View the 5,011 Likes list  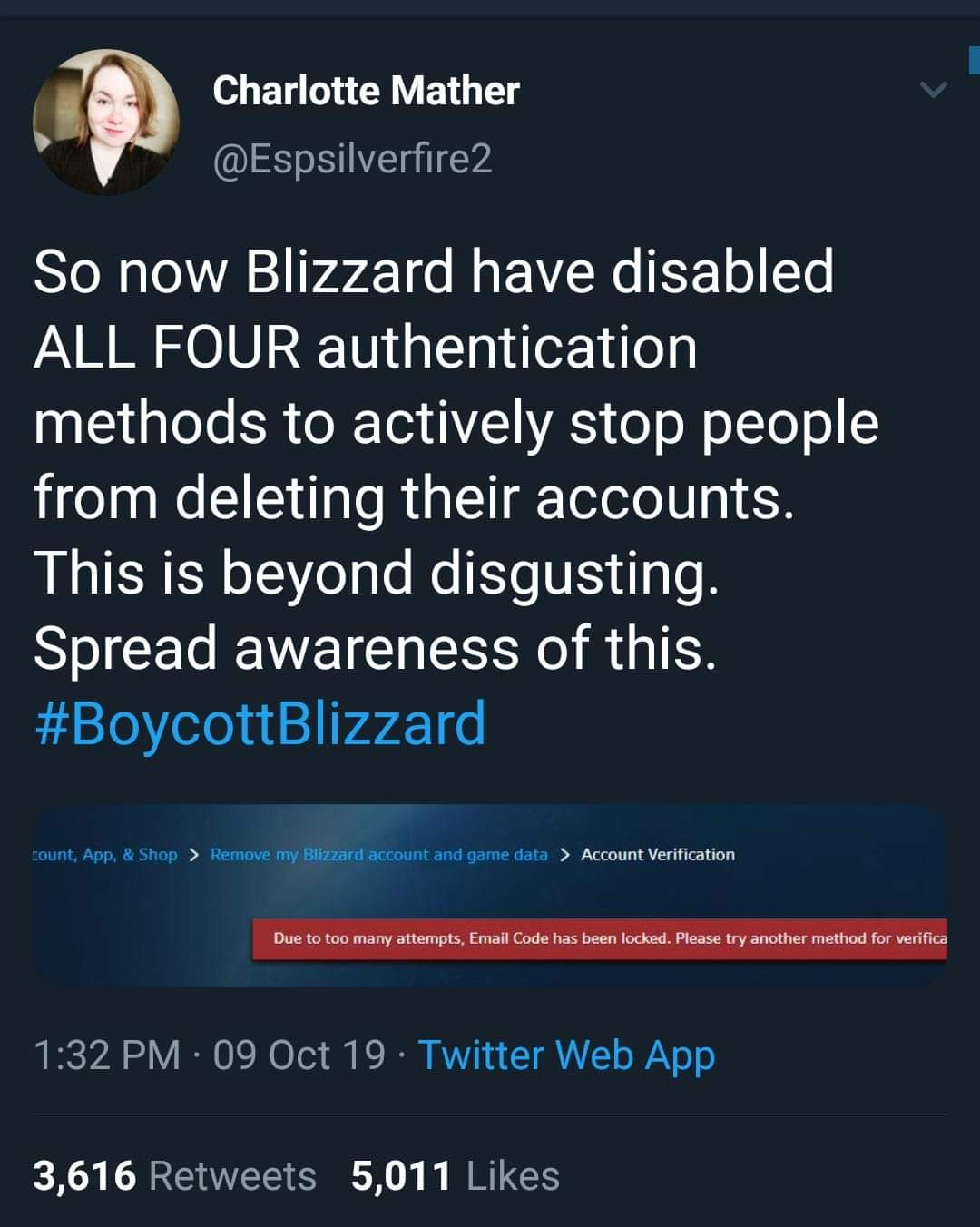(x=455, y=1176)
